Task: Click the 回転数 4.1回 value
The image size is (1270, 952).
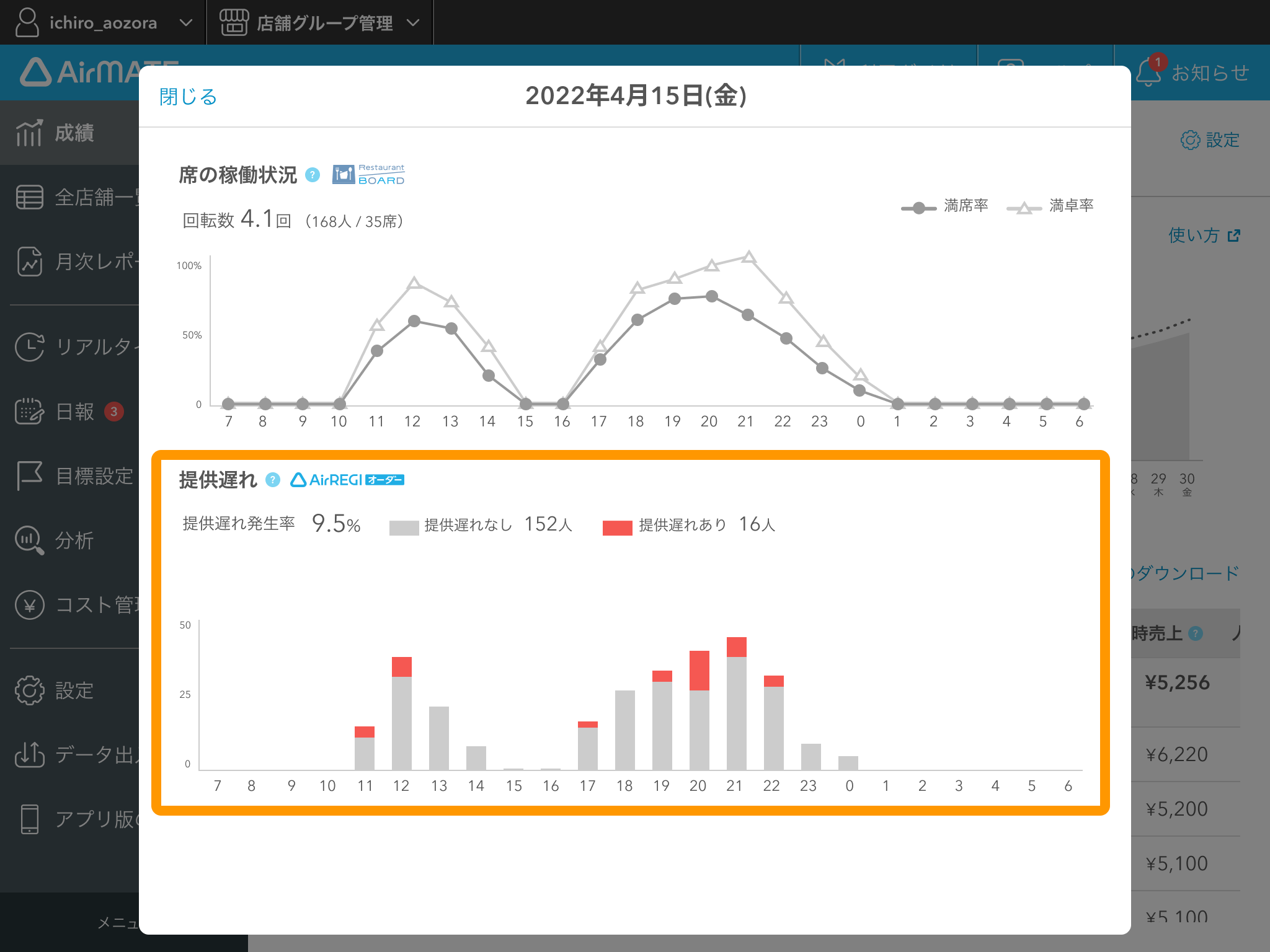Action: (x=265, y=219)
